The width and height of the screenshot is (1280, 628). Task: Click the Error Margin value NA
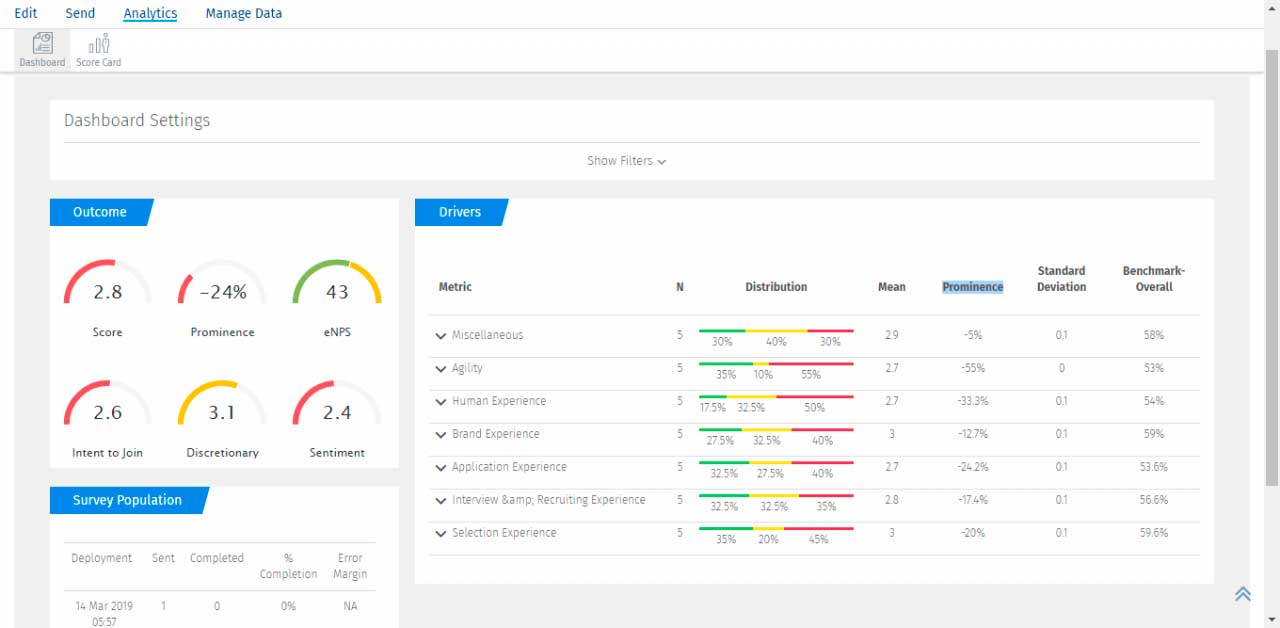pyautogui.click(x=351, y=606)
